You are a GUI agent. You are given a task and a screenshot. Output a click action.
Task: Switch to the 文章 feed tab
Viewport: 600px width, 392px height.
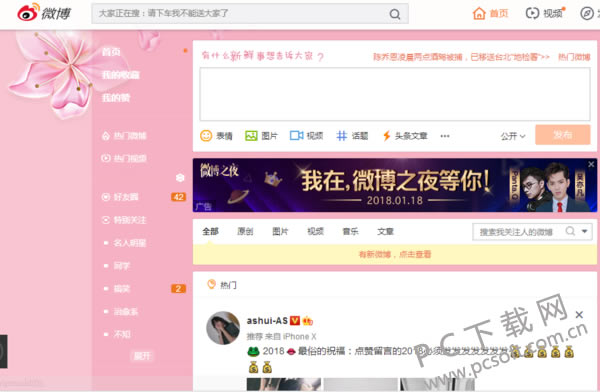coord(385,231)
